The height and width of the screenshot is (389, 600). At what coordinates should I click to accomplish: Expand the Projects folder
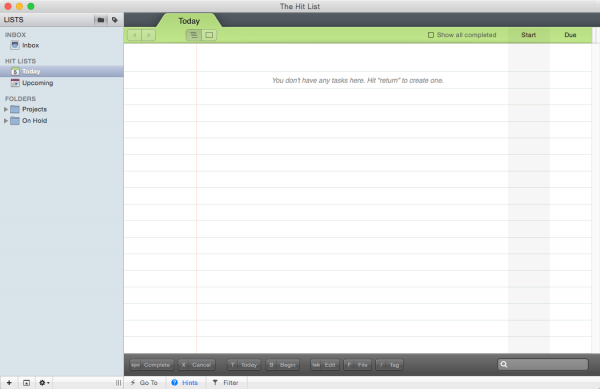(6, 109)
